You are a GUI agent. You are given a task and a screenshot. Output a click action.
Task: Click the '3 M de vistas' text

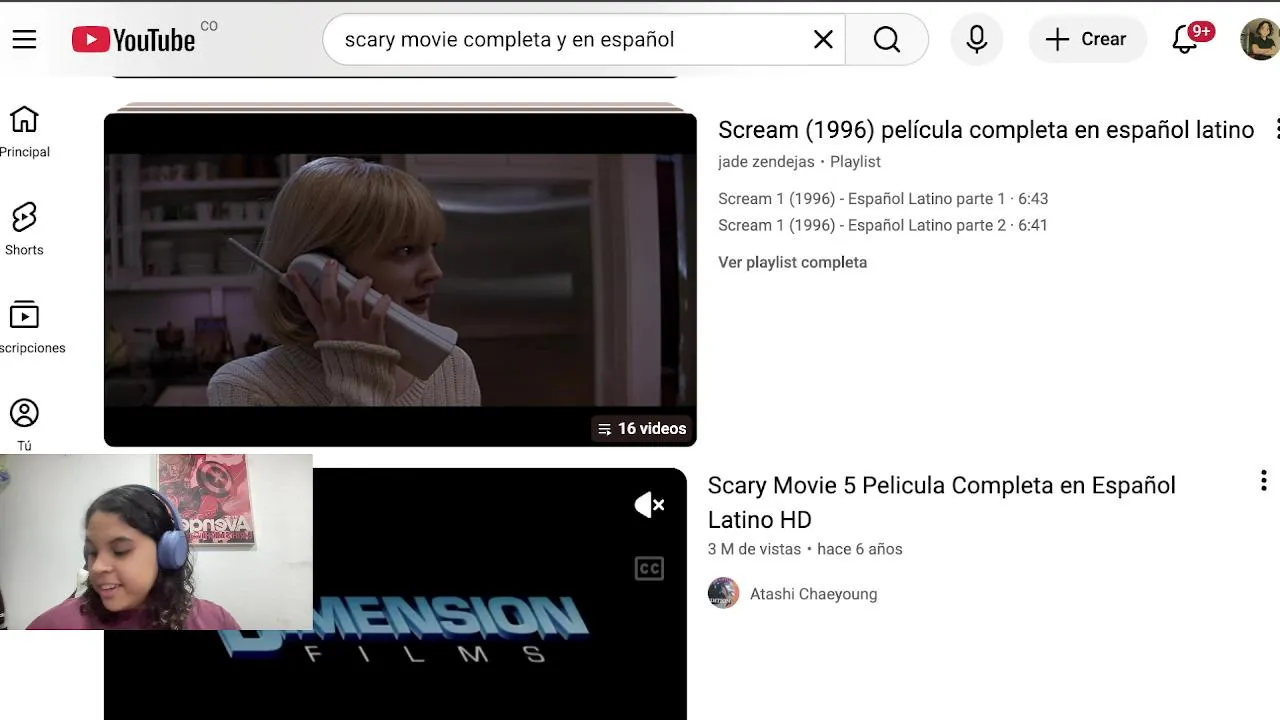[x=754, y=549]
